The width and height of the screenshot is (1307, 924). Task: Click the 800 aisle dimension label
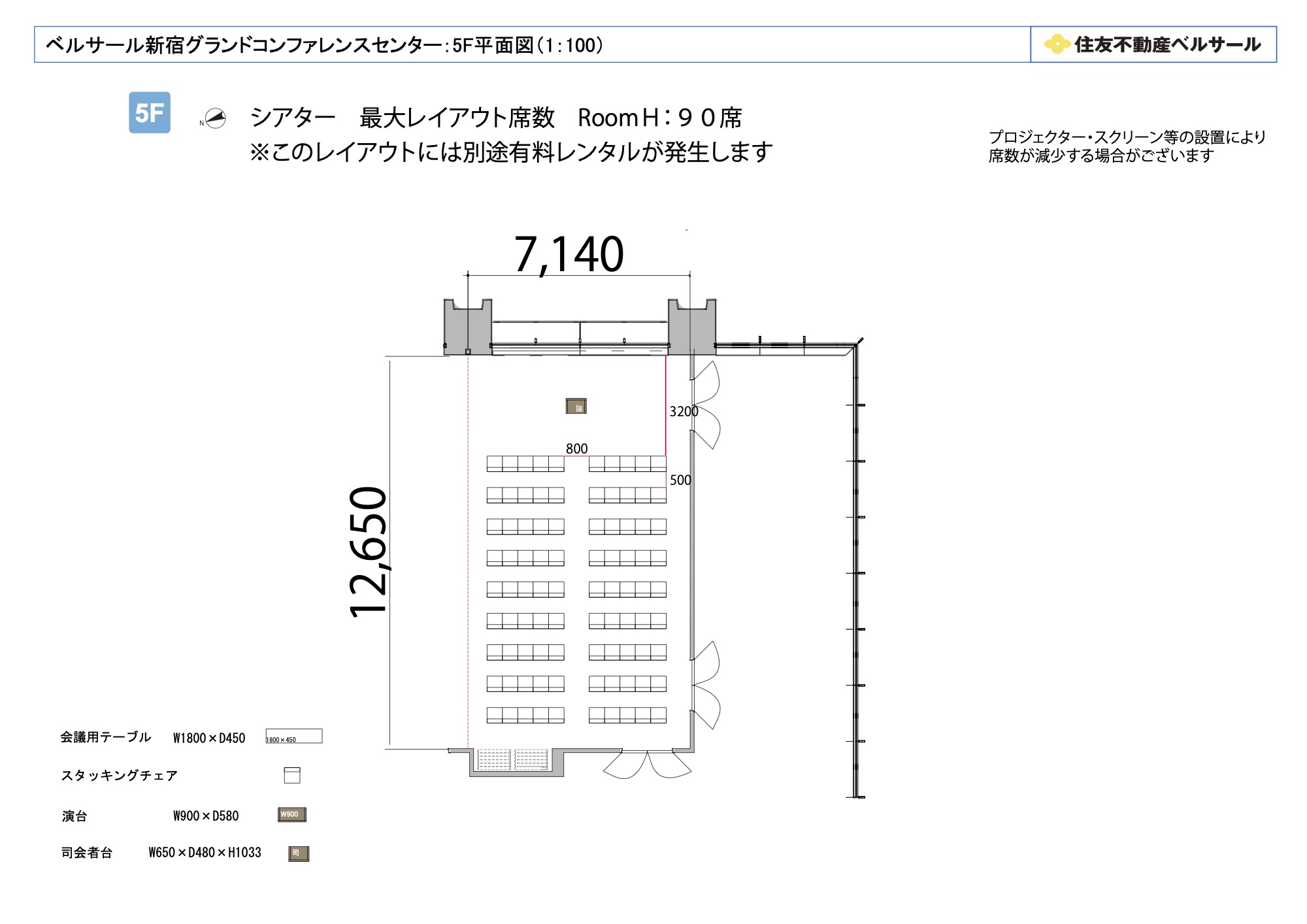(x=576, y=449)
